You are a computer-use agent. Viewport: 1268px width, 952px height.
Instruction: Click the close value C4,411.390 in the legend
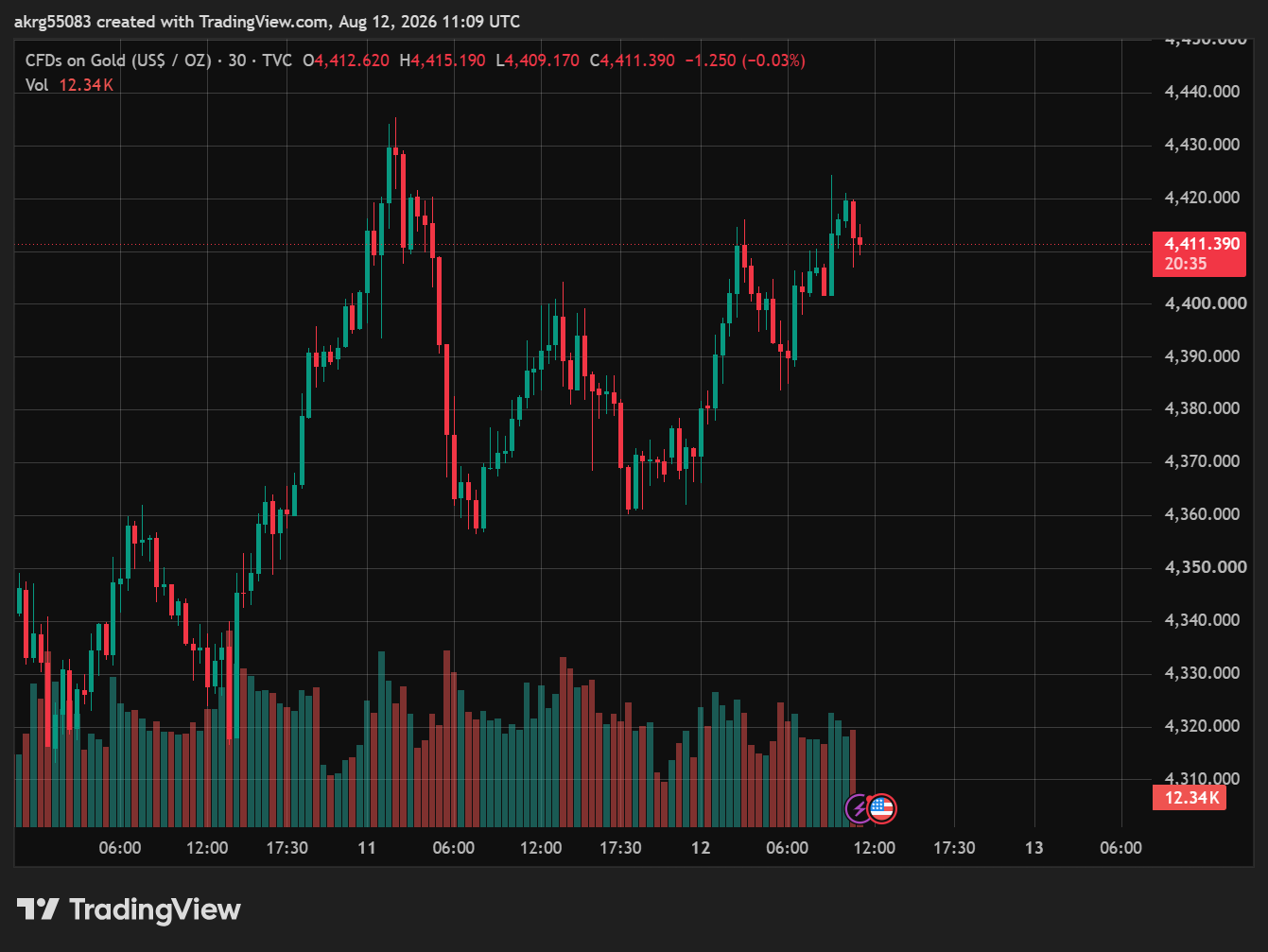(x=633, y=61)
